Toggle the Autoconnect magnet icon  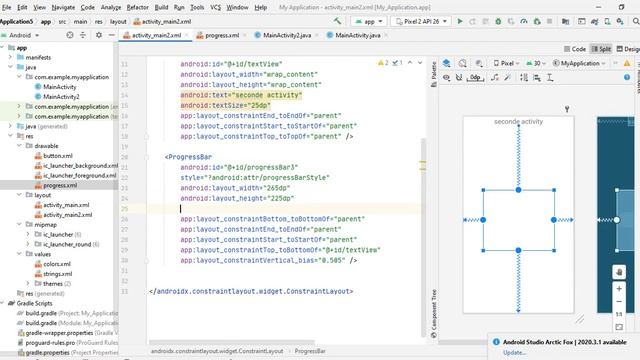point(459,77)
